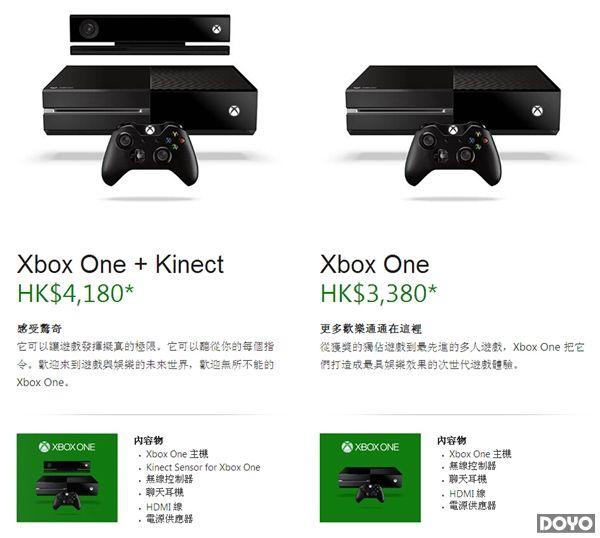Click the Kinect sensor image at top

click(x=150, y=35)
